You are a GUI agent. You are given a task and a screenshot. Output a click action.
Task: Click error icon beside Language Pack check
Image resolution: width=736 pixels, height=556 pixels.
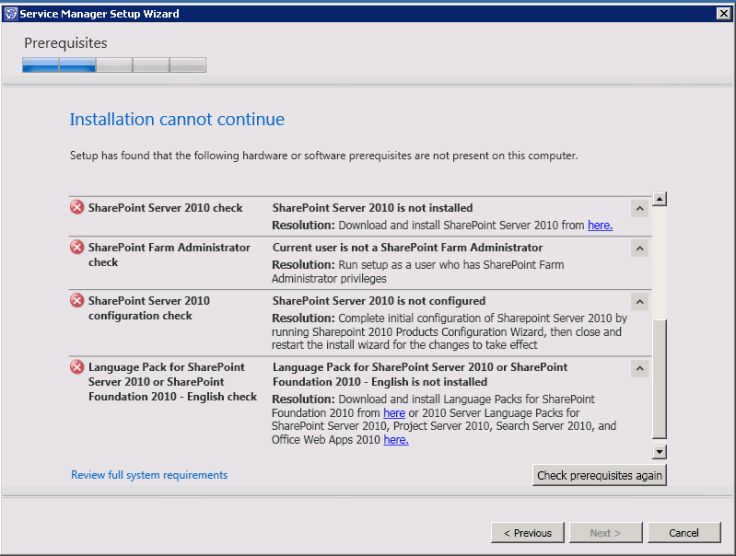click(77, 367)
